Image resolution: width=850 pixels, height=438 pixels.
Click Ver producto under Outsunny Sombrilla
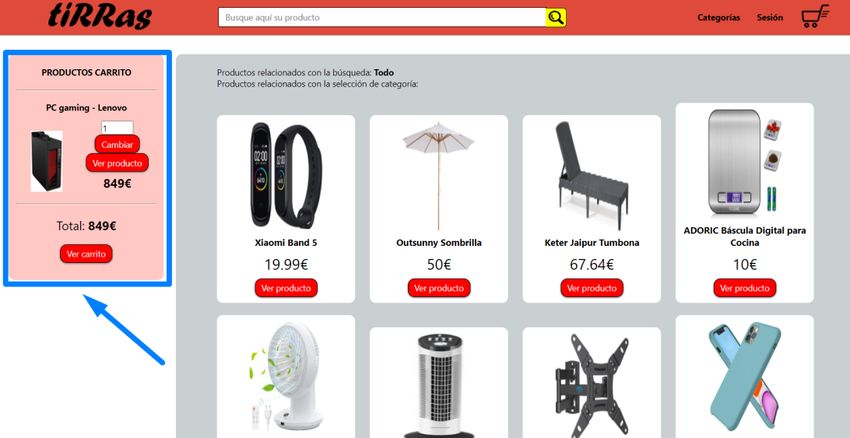point(439,288)
